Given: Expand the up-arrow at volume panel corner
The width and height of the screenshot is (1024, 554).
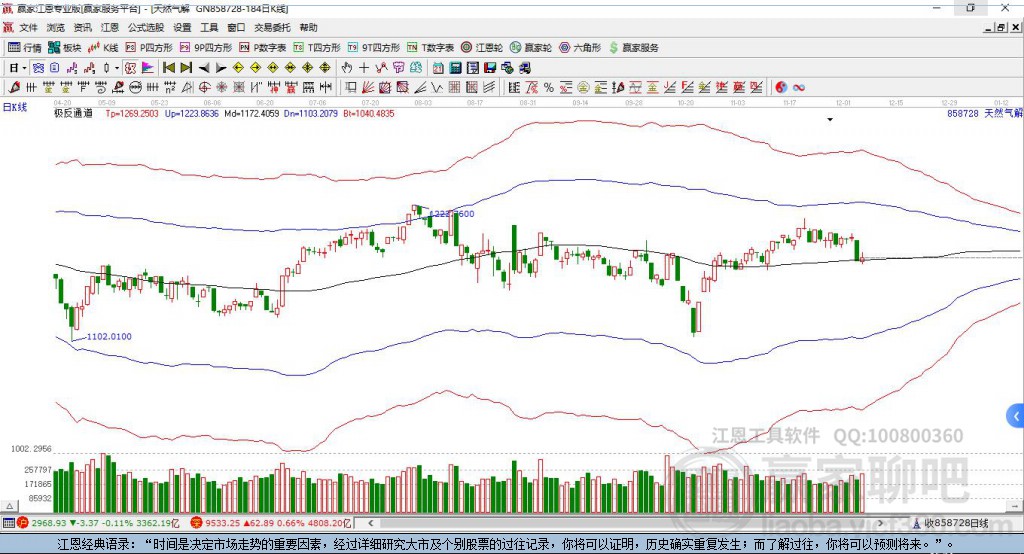Looking at the screenshot, I should click(x=9, y=506).
